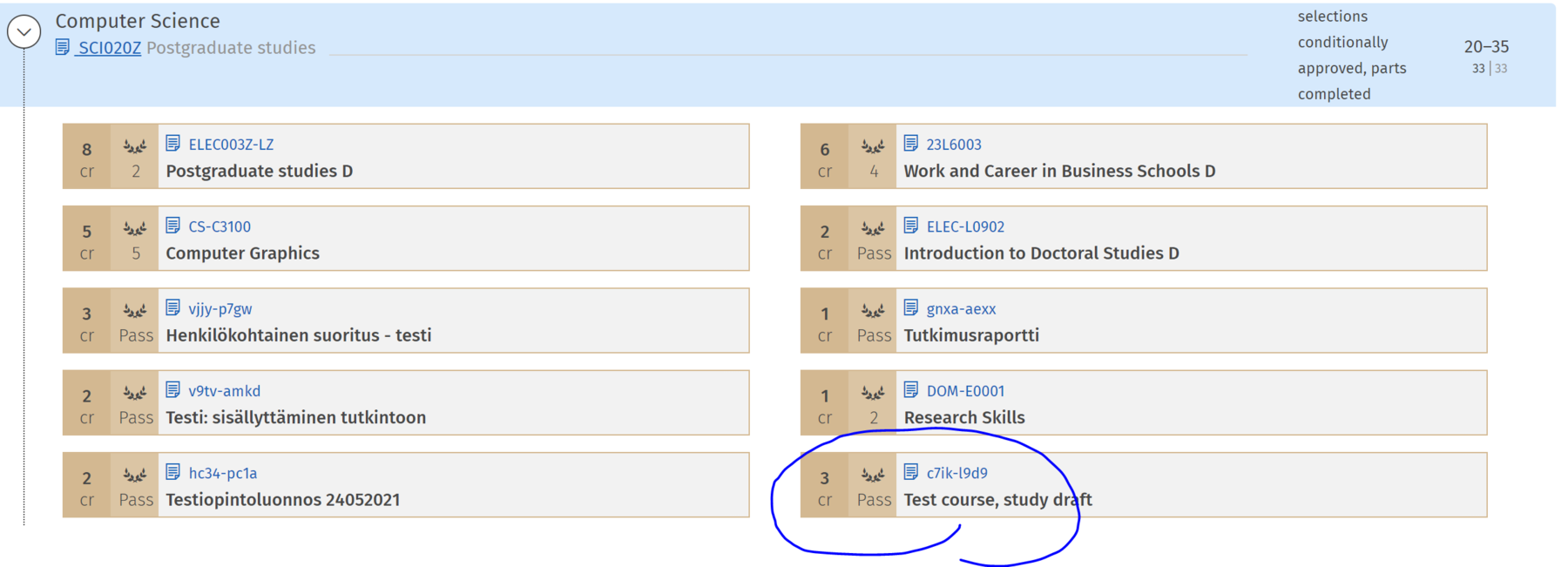Select Henkilökohtainen suoritus - testi course title
This screenshot has height=567, width=1568.
[298, 335]
